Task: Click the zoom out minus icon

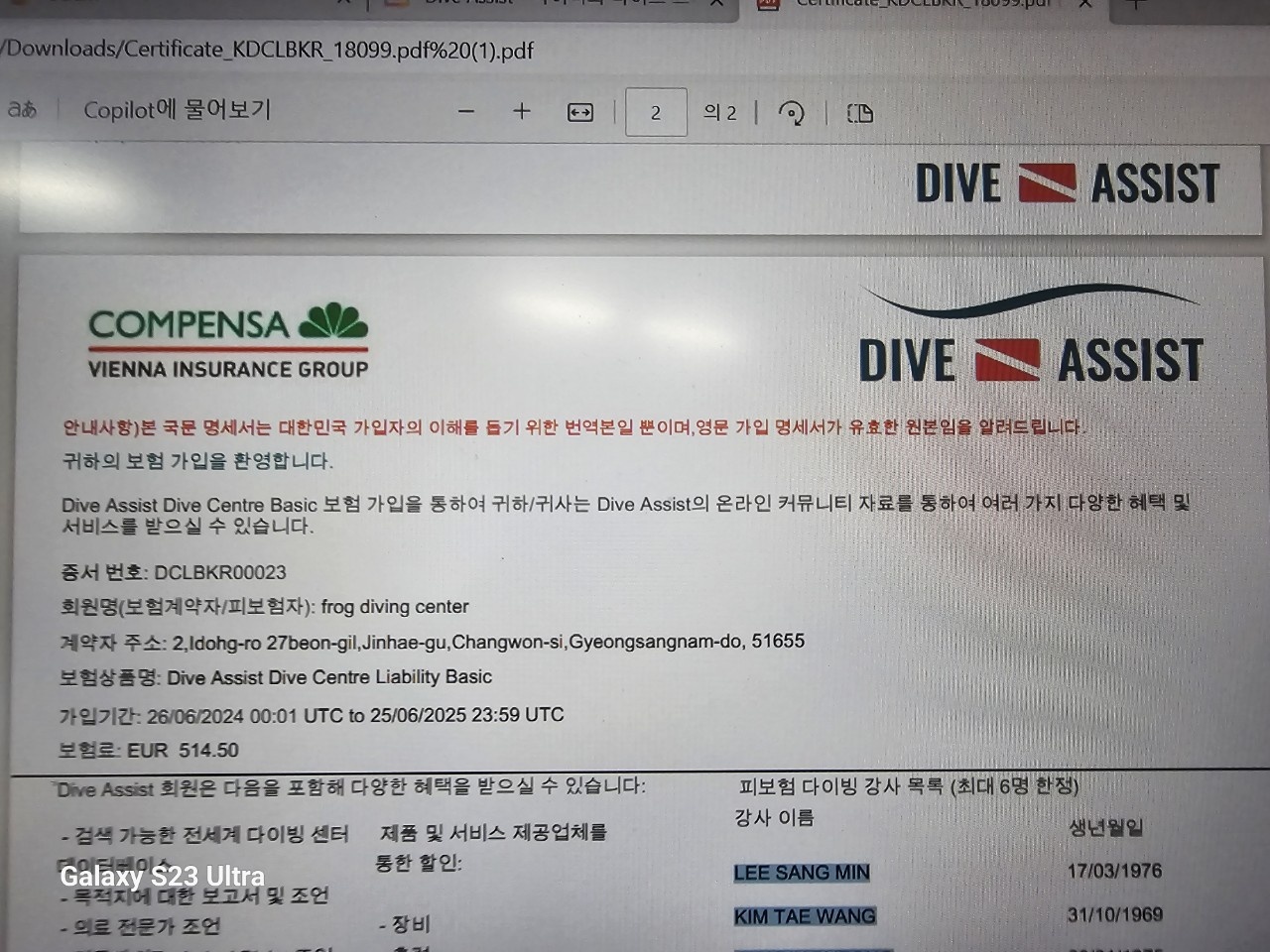Action: [x=466, y=112]
